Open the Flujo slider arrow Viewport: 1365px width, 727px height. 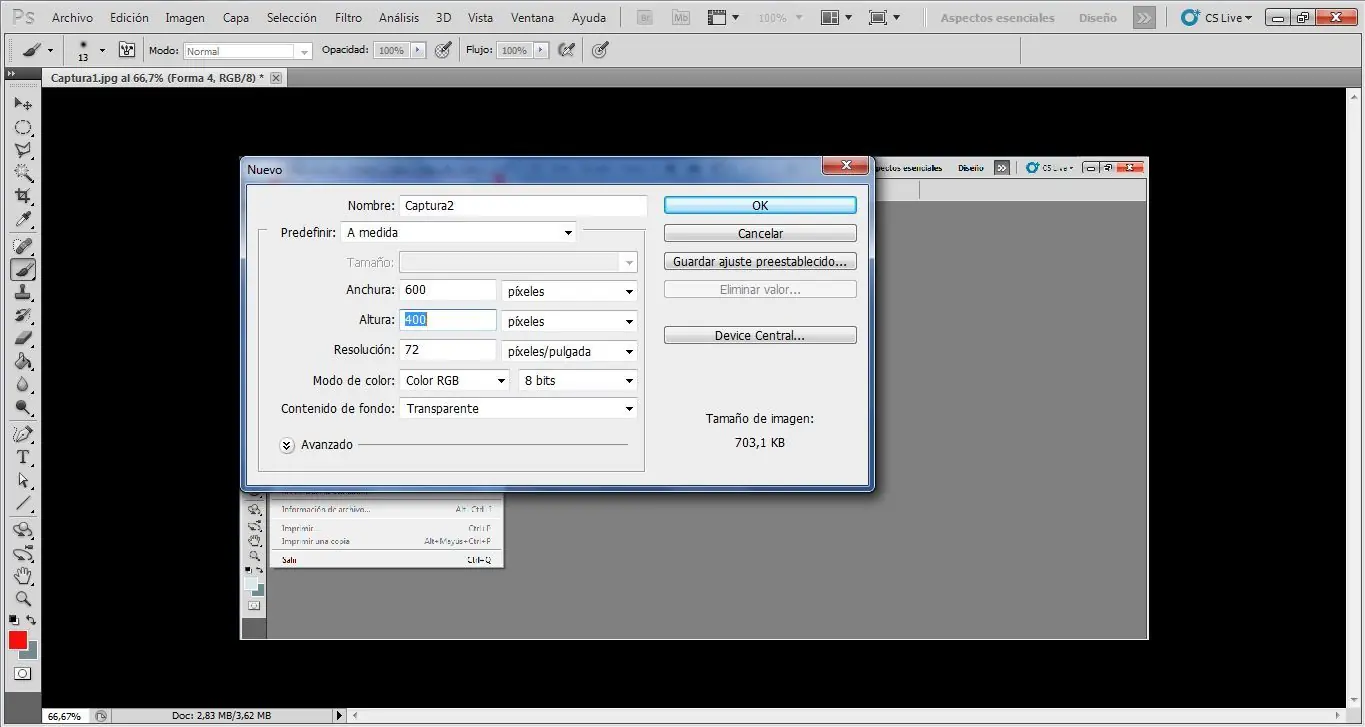coord(541,50)
